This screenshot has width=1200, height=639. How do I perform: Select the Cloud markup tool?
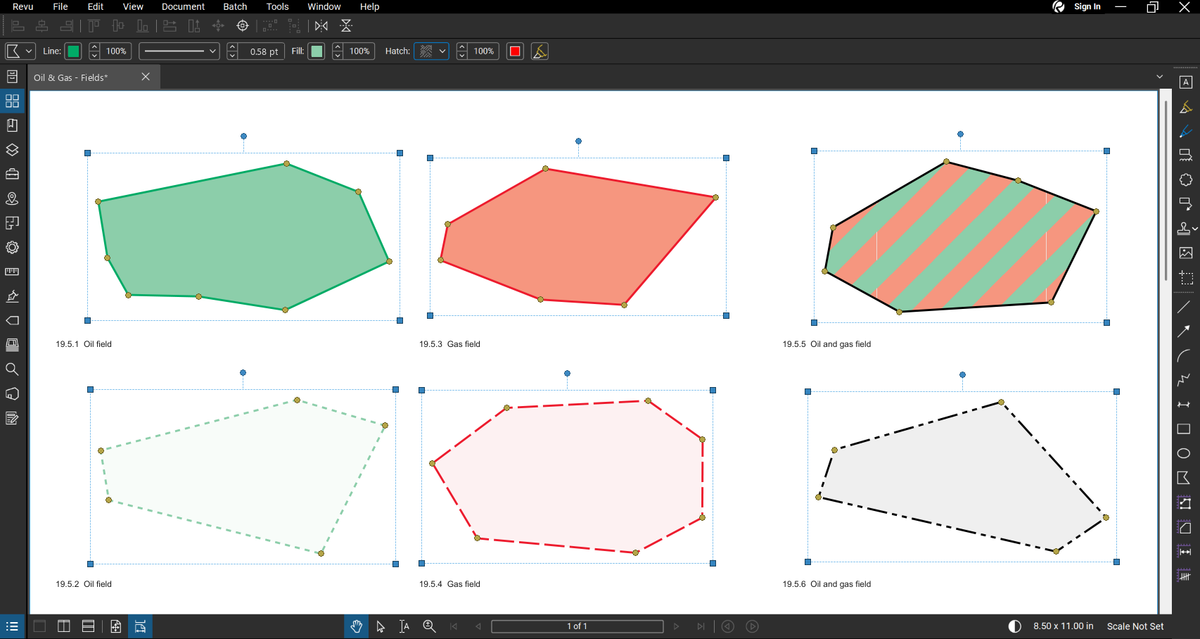click(x=1185, y=180)
